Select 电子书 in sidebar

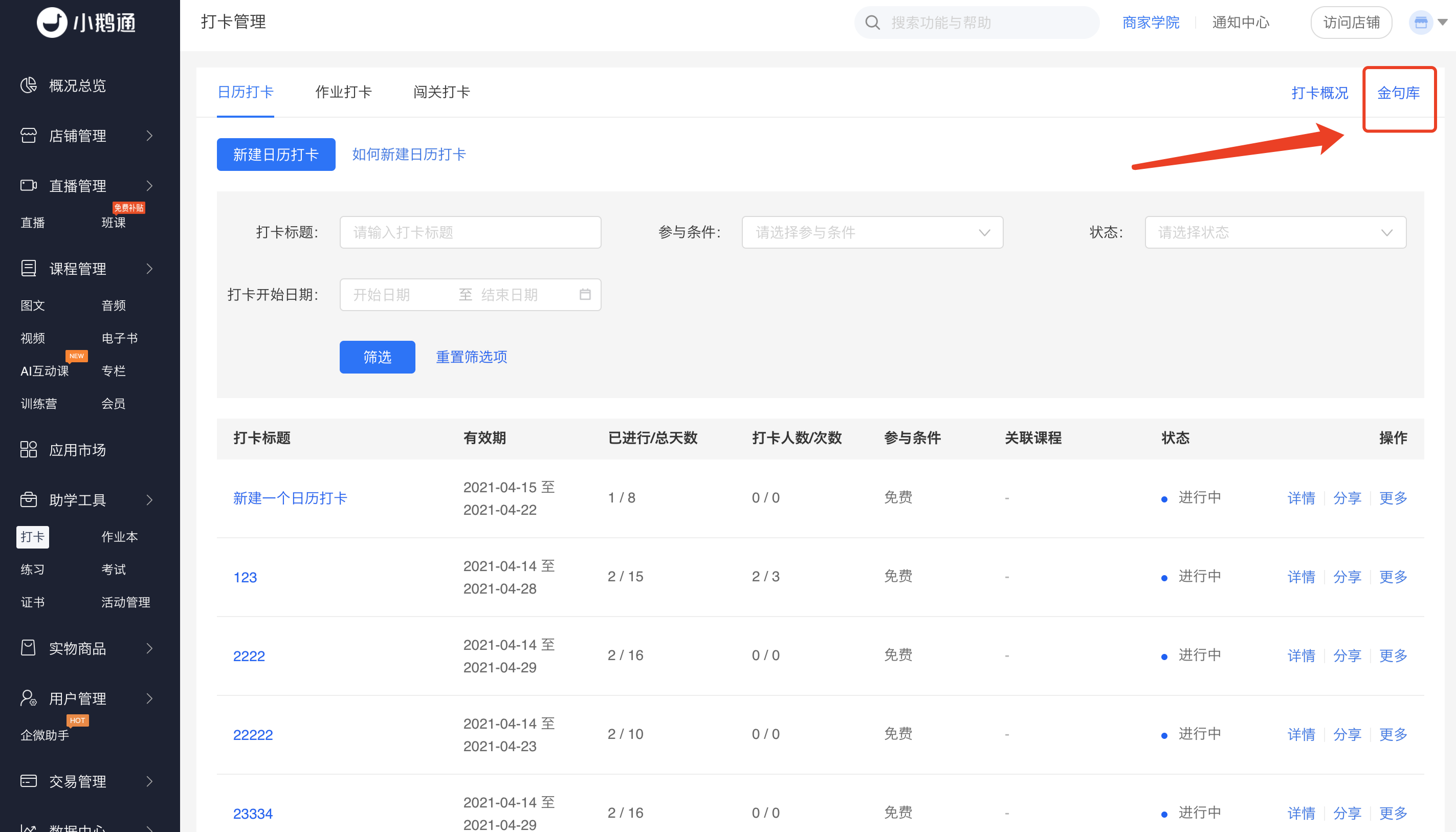(119, 338)
